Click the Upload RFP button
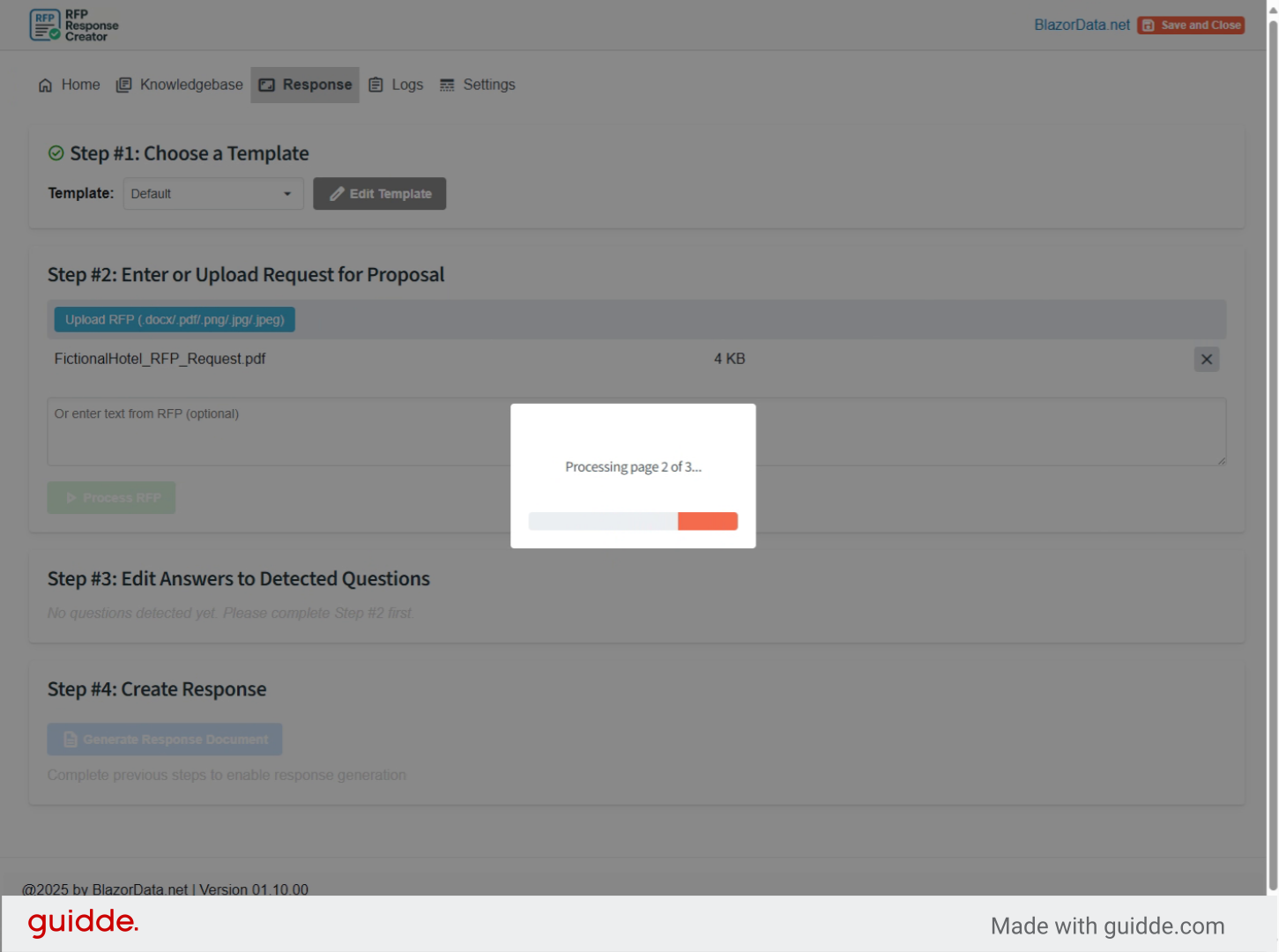The height and width of the screenshot is (952, 1279). 174,319
